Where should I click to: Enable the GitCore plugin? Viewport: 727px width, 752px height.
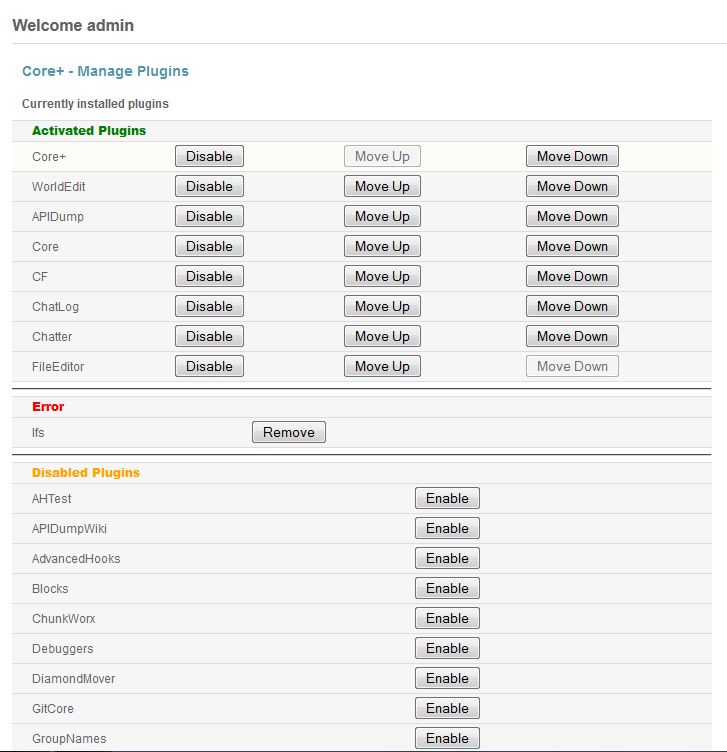pos(447,708)
